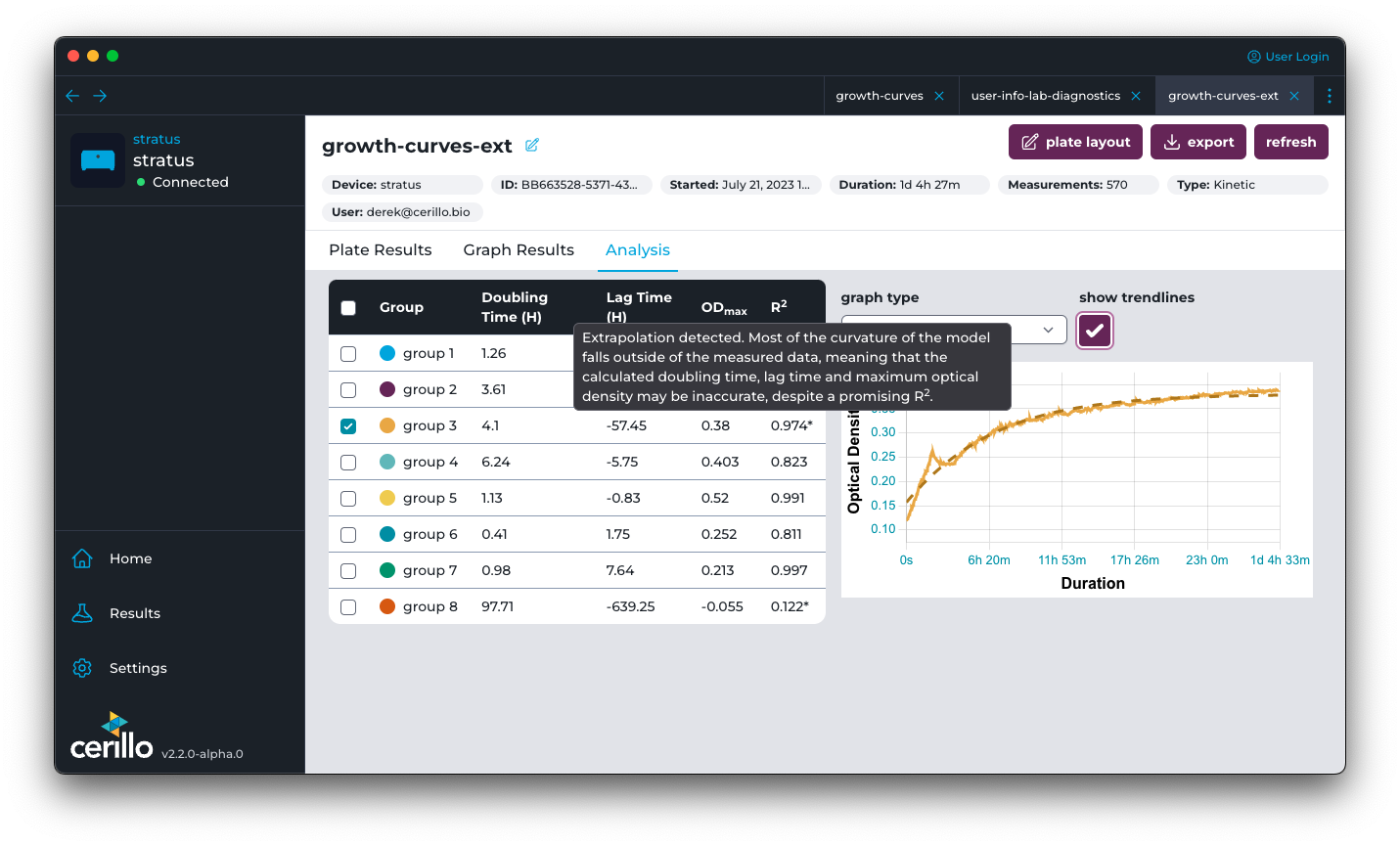The width and height of the screenshot is (1400, 846).
Task: Close the user-info-lab-diagnostics tab
Action: point(1136,96)
